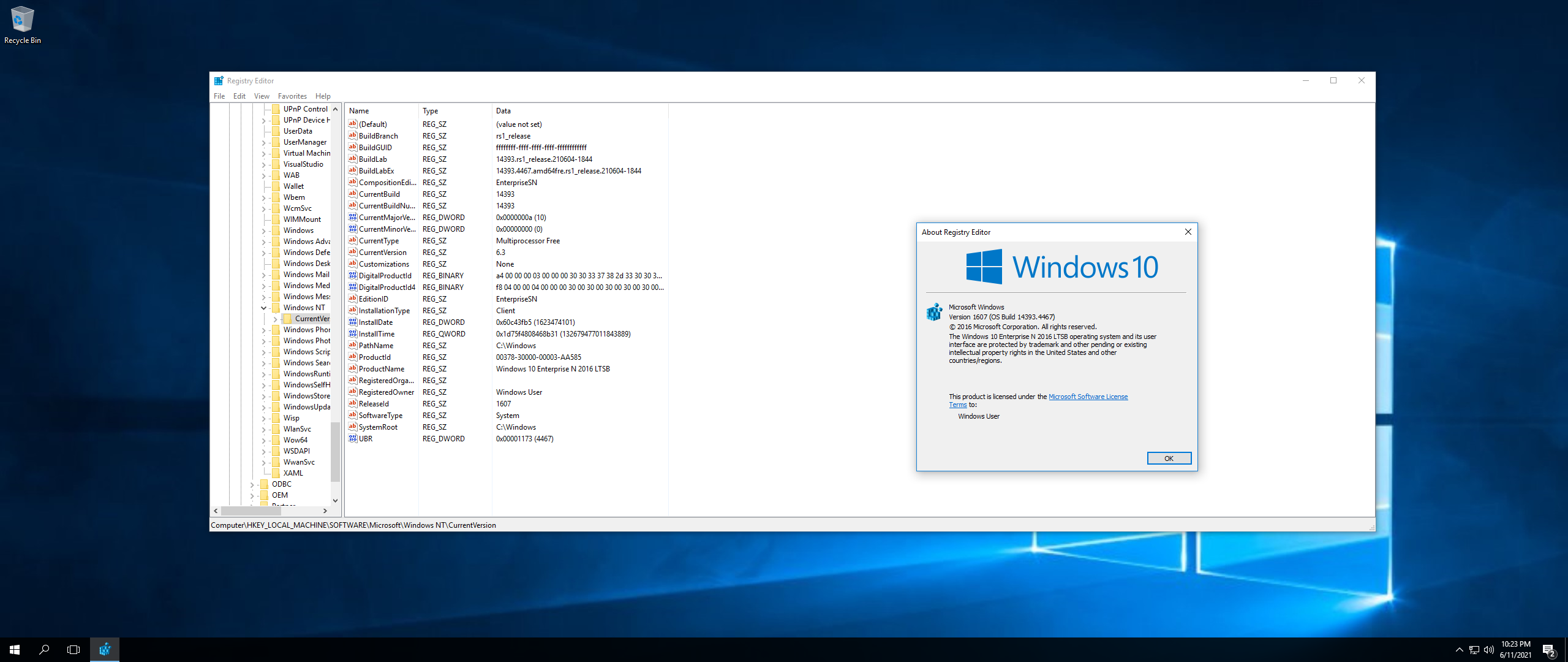This screenshot has height=662, width=1568.
Task: Click the XAML folder icon in tree
Action: (x=276, y=473)
